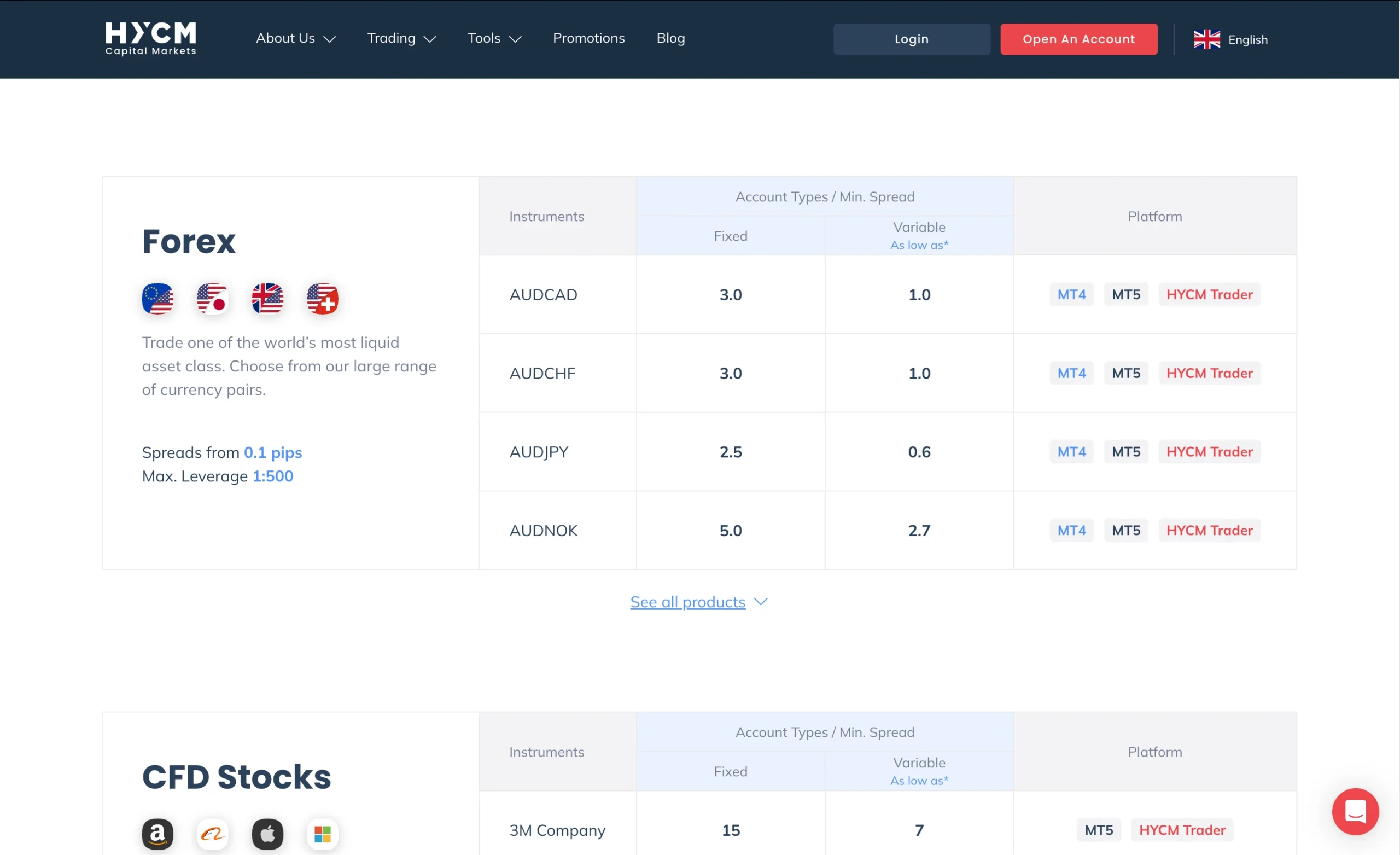Click the HYCM Capital Markets logo
1400x855 pixels.
[x=150, y=39]
